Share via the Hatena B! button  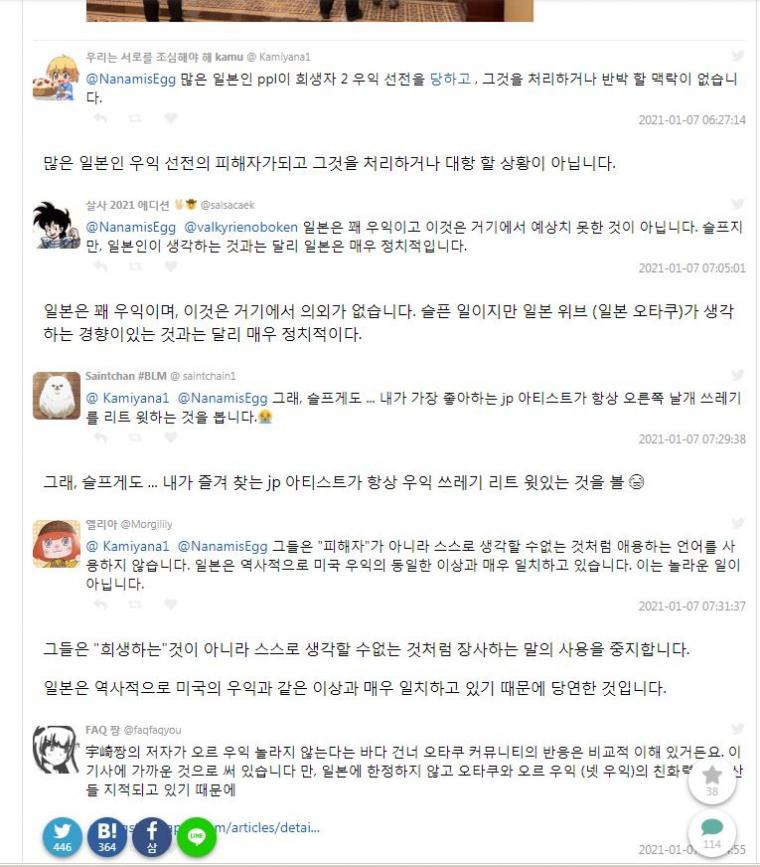[107, 837]
